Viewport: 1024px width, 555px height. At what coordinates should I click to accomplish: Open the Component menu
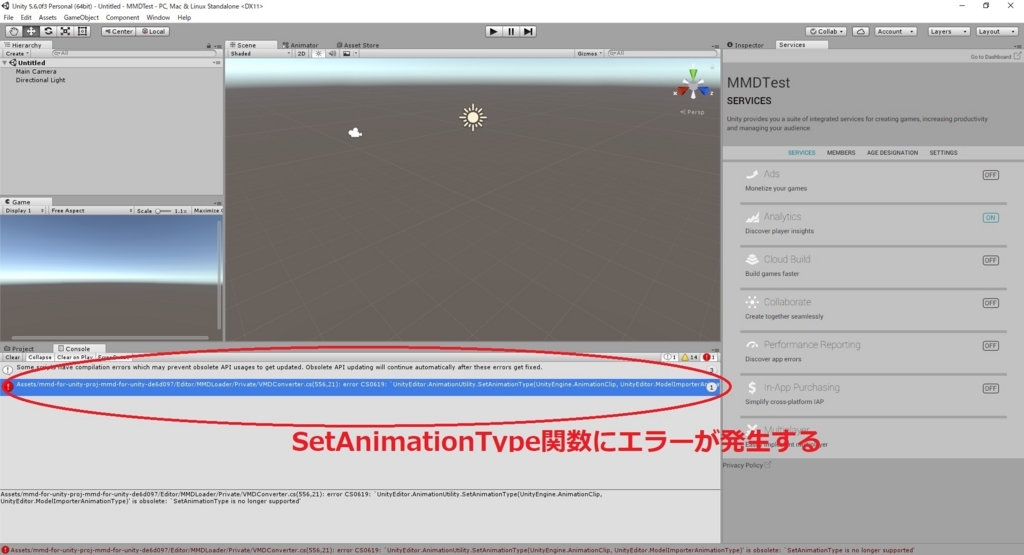122,18
